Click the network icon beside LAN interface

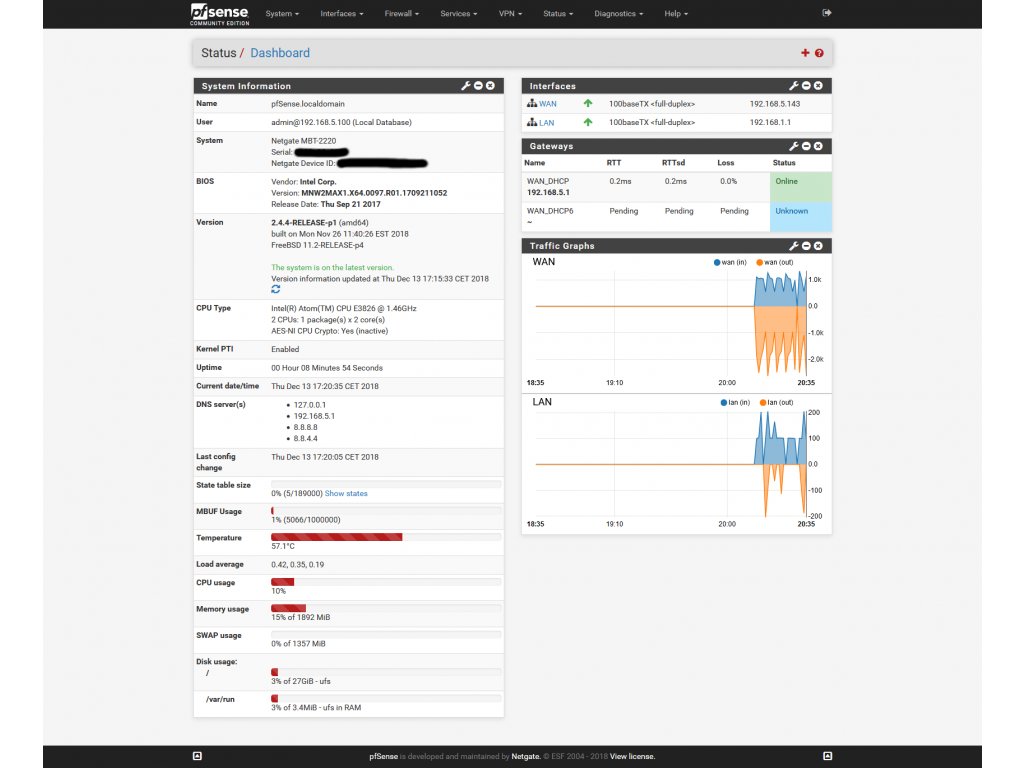[532, 122]
